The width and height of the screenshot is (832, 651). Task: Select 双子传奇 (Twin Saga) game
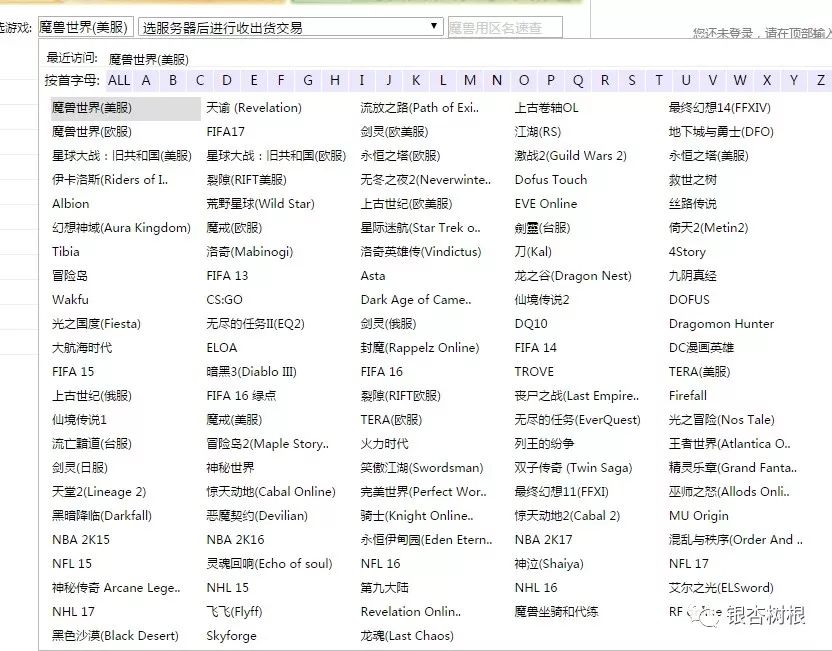click(x=574, y=468)
